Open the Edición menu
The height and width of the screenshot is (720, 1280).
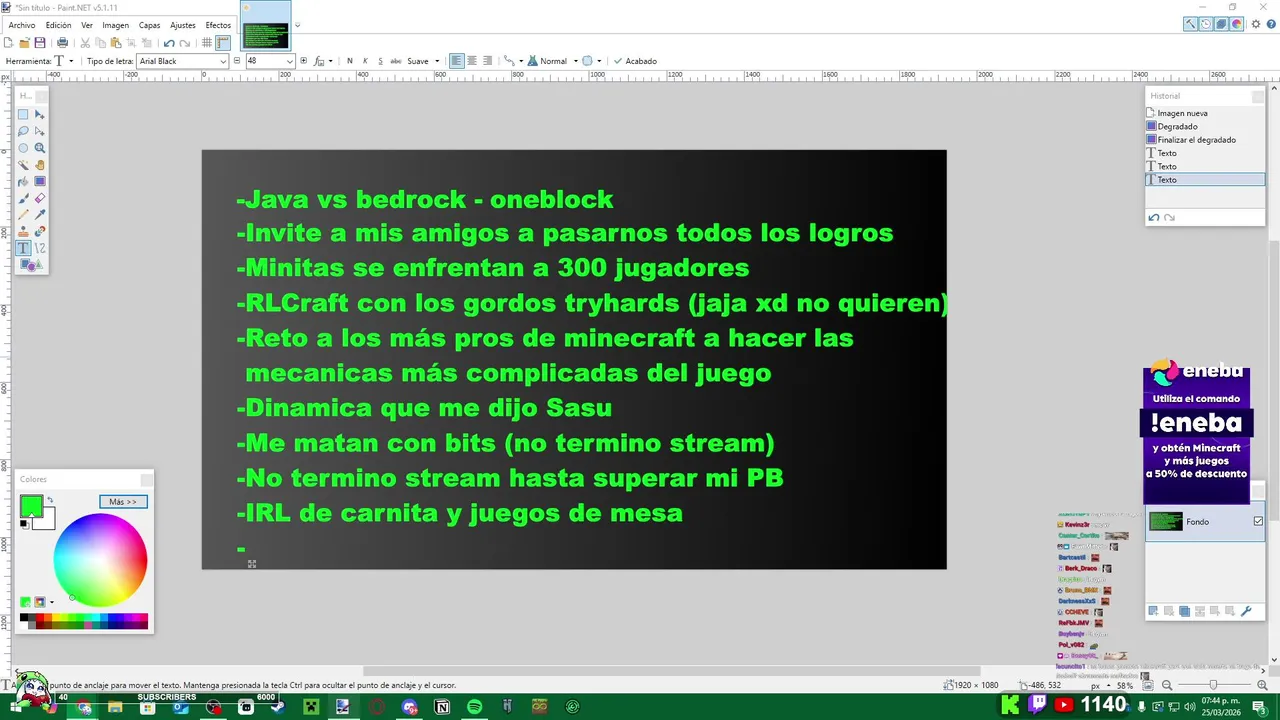click(x=58, y=25)
